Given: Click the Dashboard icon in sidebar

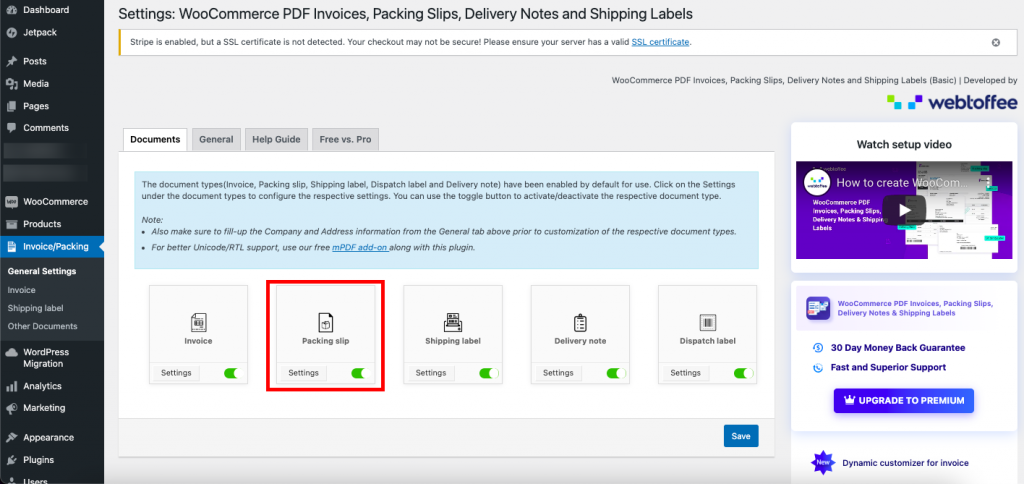Looking at the screenshot, I should coord(11,10).
